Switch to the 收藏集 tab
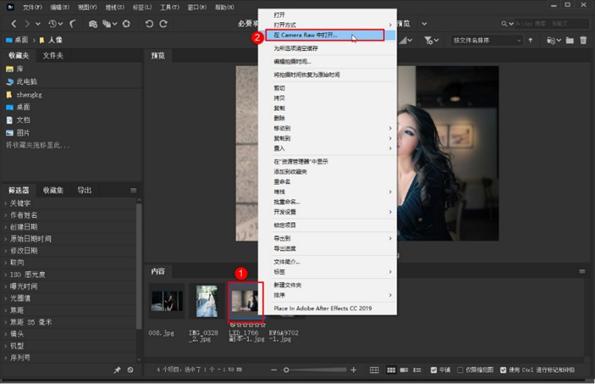 53,190
